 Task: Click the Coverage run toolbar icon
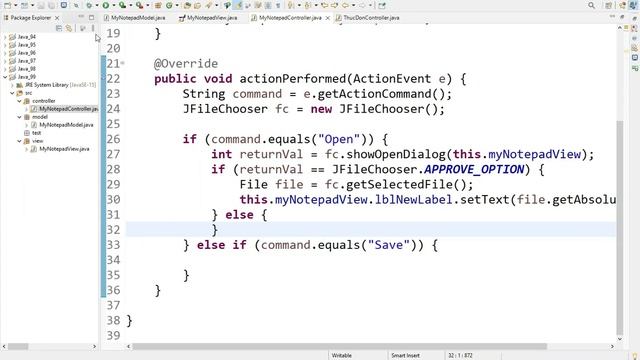(x=122, y=5)
